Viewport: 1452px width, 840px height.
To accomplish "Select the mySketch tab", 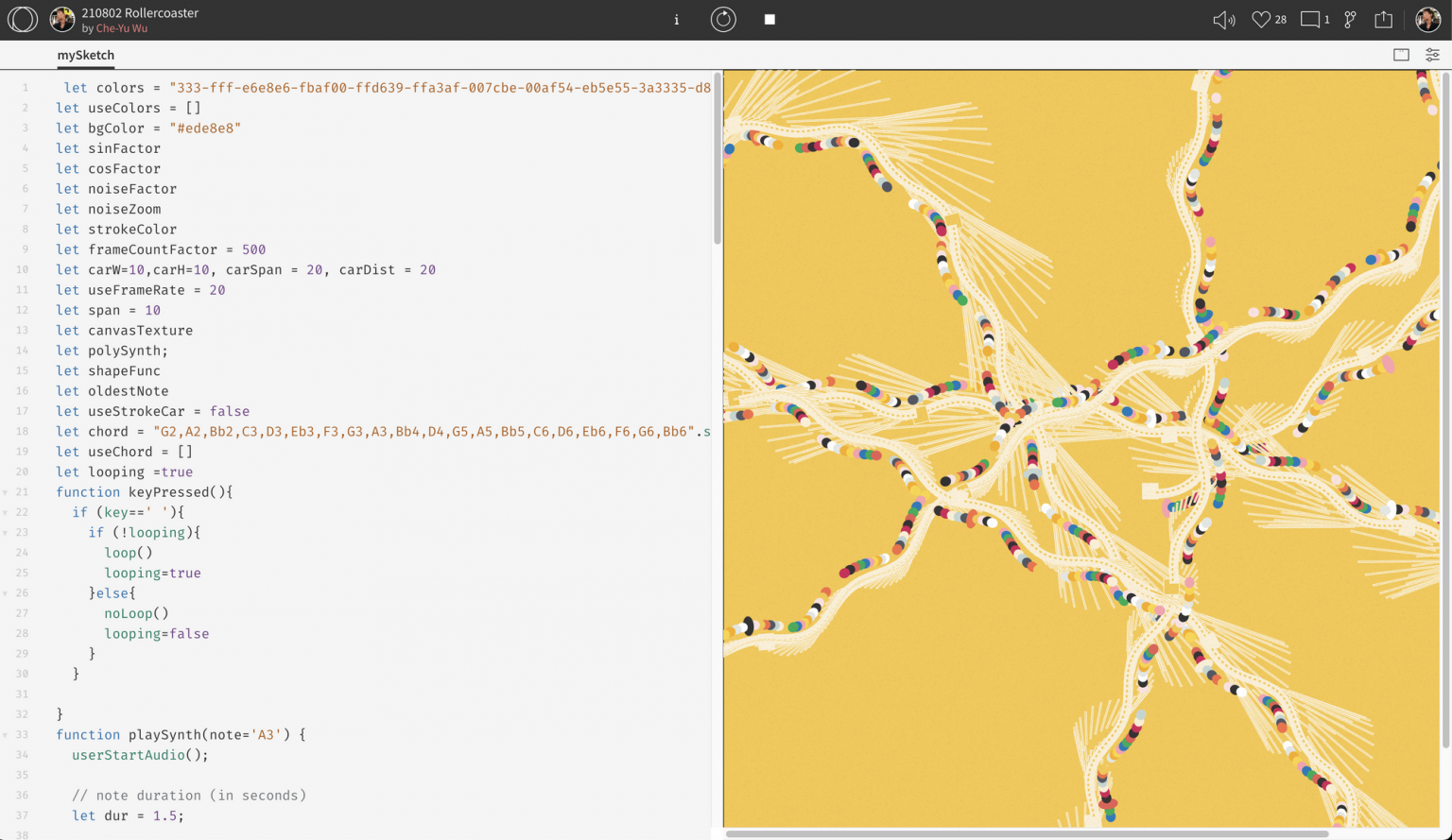I will coord(85,55).
